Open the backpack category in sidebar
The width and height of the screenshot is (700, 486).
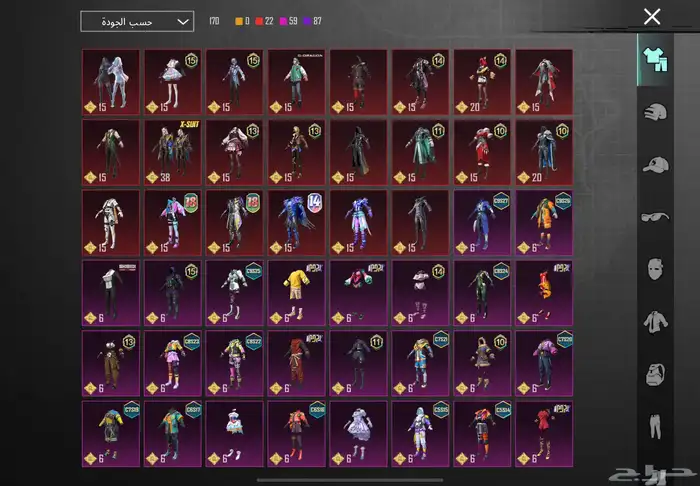click(655, 375)
